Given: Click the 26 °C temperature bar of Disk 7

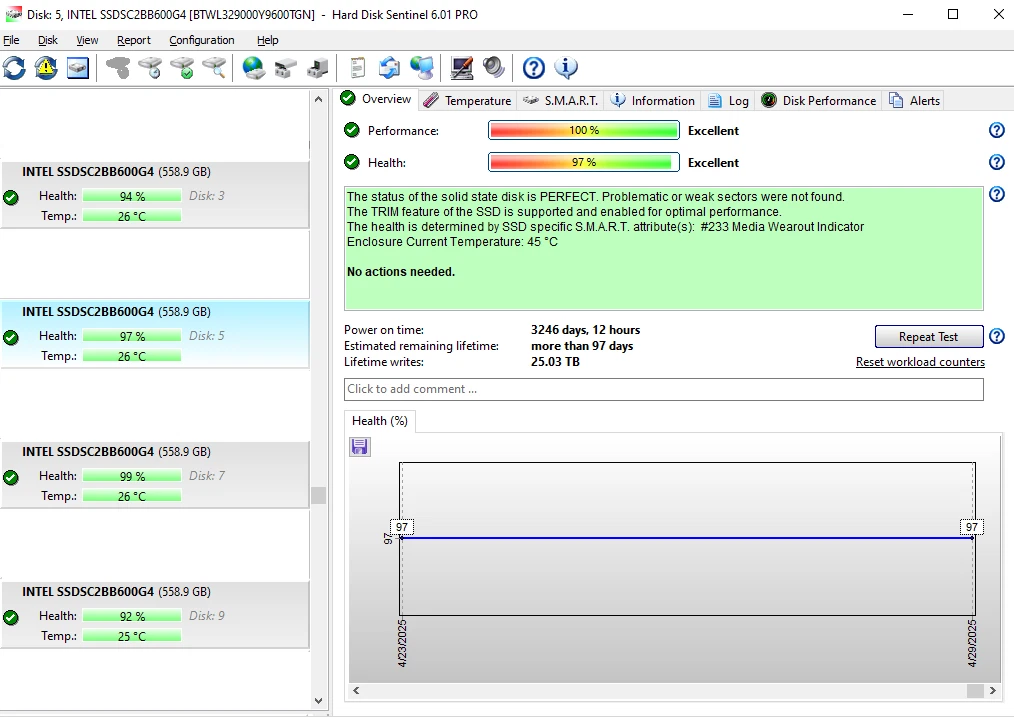Looking at the screenshot, I should [x=132, y=496].
